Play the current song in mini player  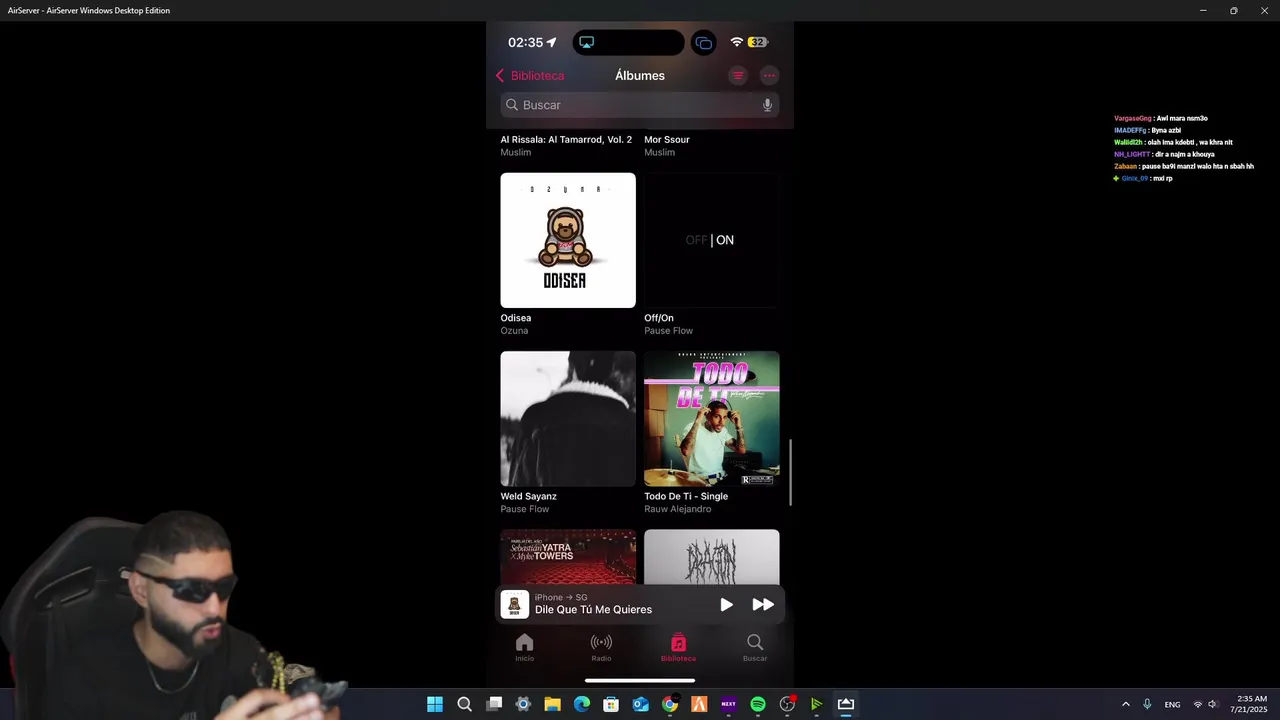tap(726, 605)
